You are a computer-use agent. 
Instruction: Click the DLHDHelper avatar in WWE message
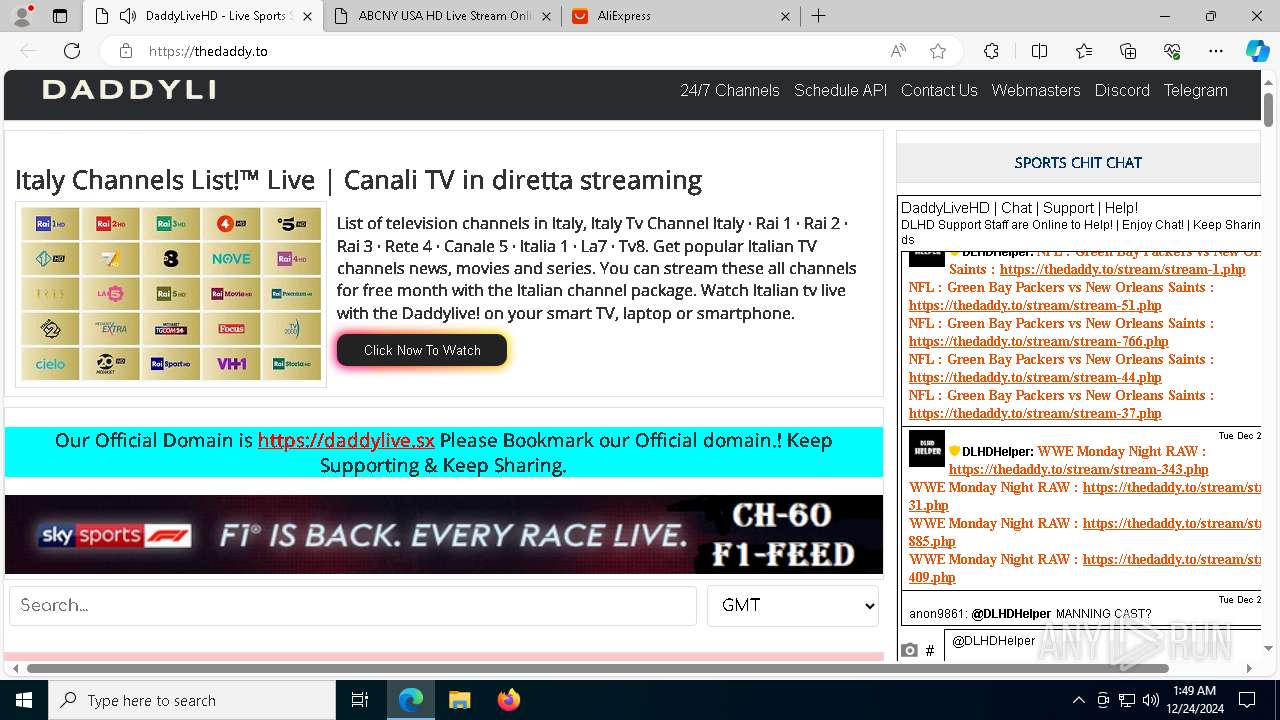(x=926, y=449)
